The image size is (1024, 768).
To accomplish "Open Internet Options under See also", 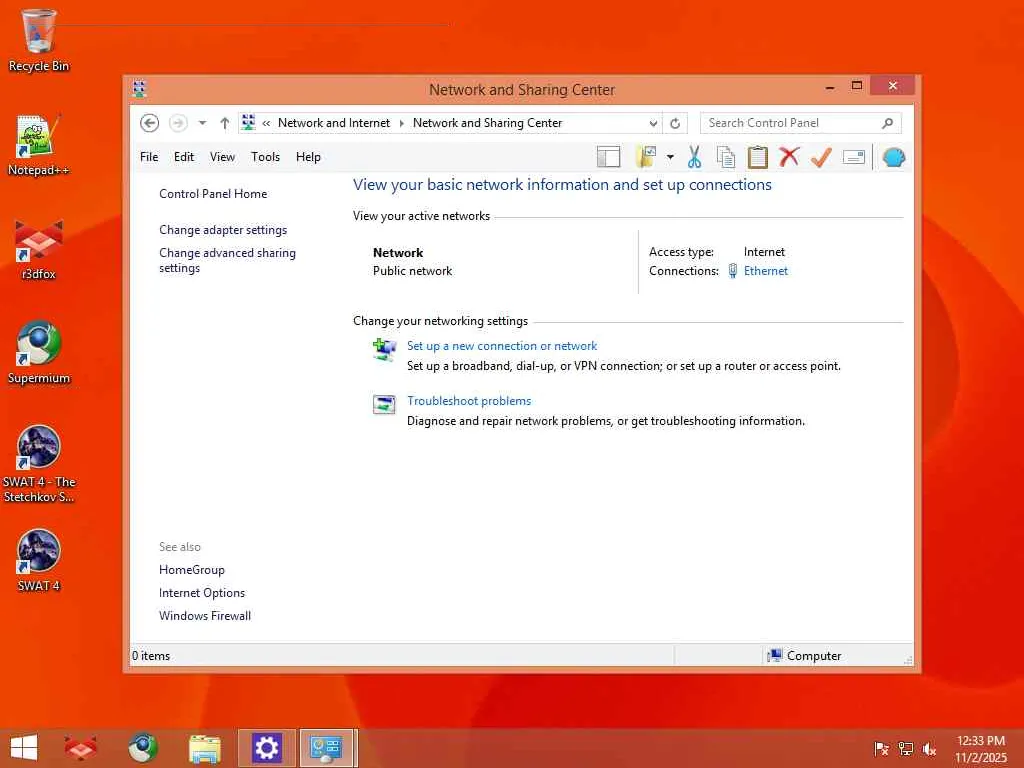I will [x=202, y=593].
